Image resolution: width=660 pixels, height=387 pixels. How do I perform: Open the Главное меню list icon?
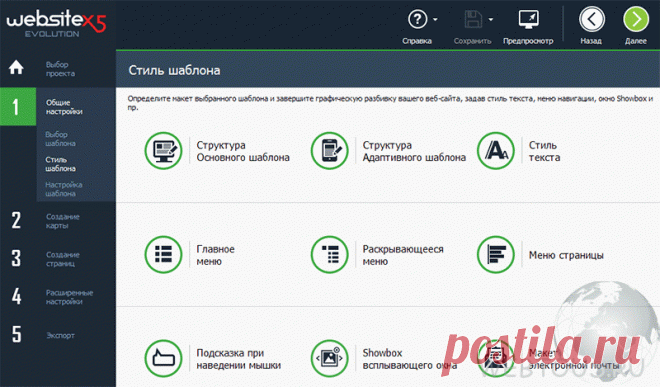[163, 254]
